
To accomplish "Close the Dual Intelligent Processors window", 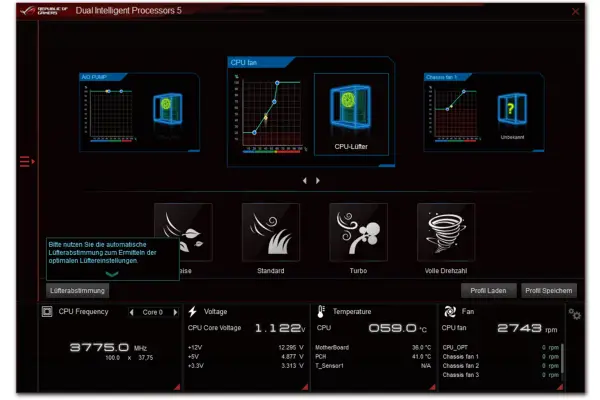I will click(x=575, y=11).
